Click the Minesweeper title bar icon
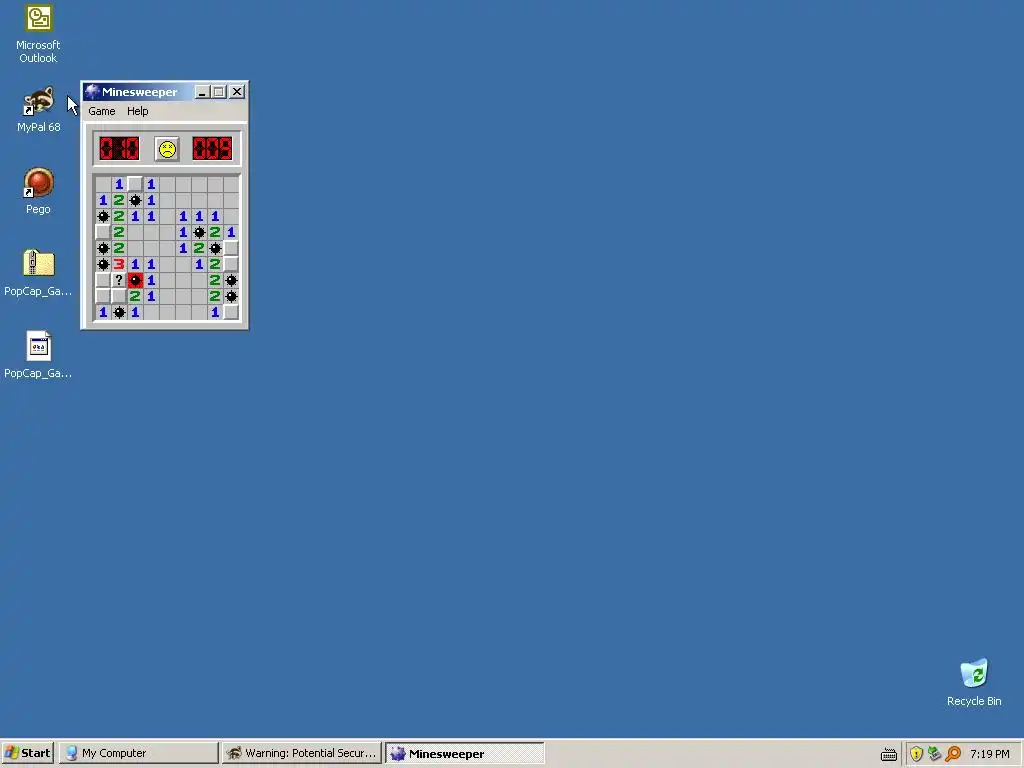The height and width of the screenshot is (768, 1024). [x=93, y=91]
